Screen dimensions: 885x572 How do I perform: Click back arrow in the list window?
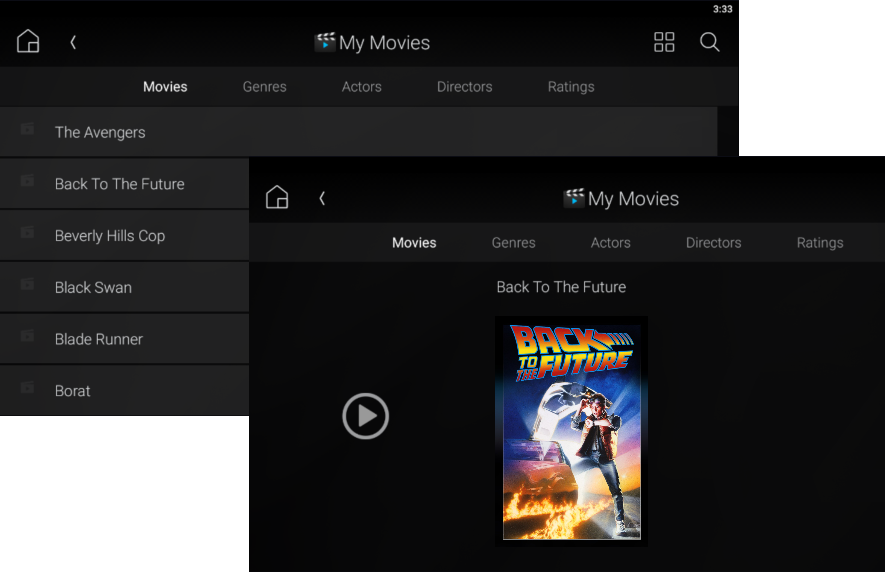click(73, 42)
